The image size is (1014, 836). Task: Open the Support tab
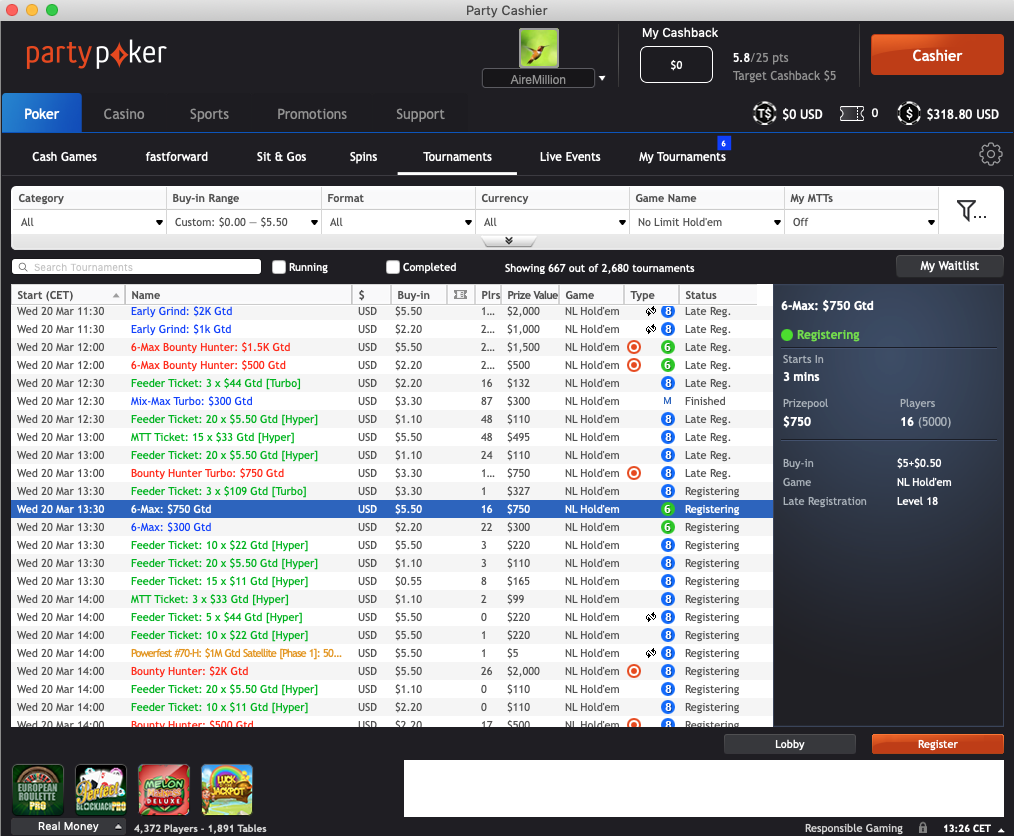point(420,114)
